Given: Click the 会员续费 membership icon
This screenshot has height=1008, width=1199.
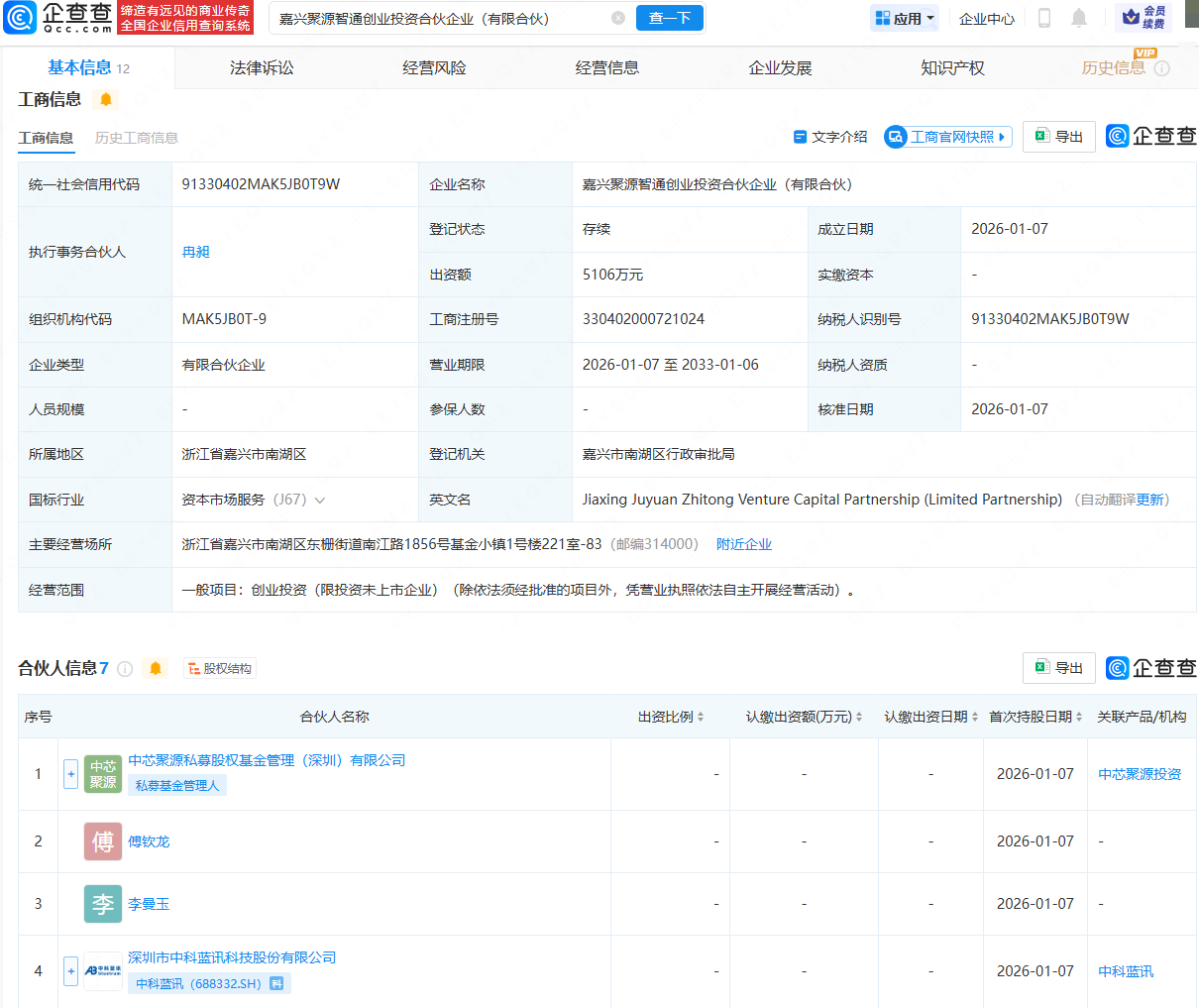Looking at the screenshot, I should tap(1142, 17).
